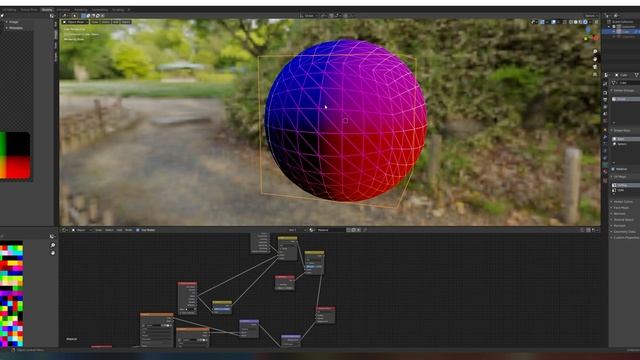Viewport: 640px width, 360px height.
Task: Select wireframe viewport shading
Action: [571, 22]
